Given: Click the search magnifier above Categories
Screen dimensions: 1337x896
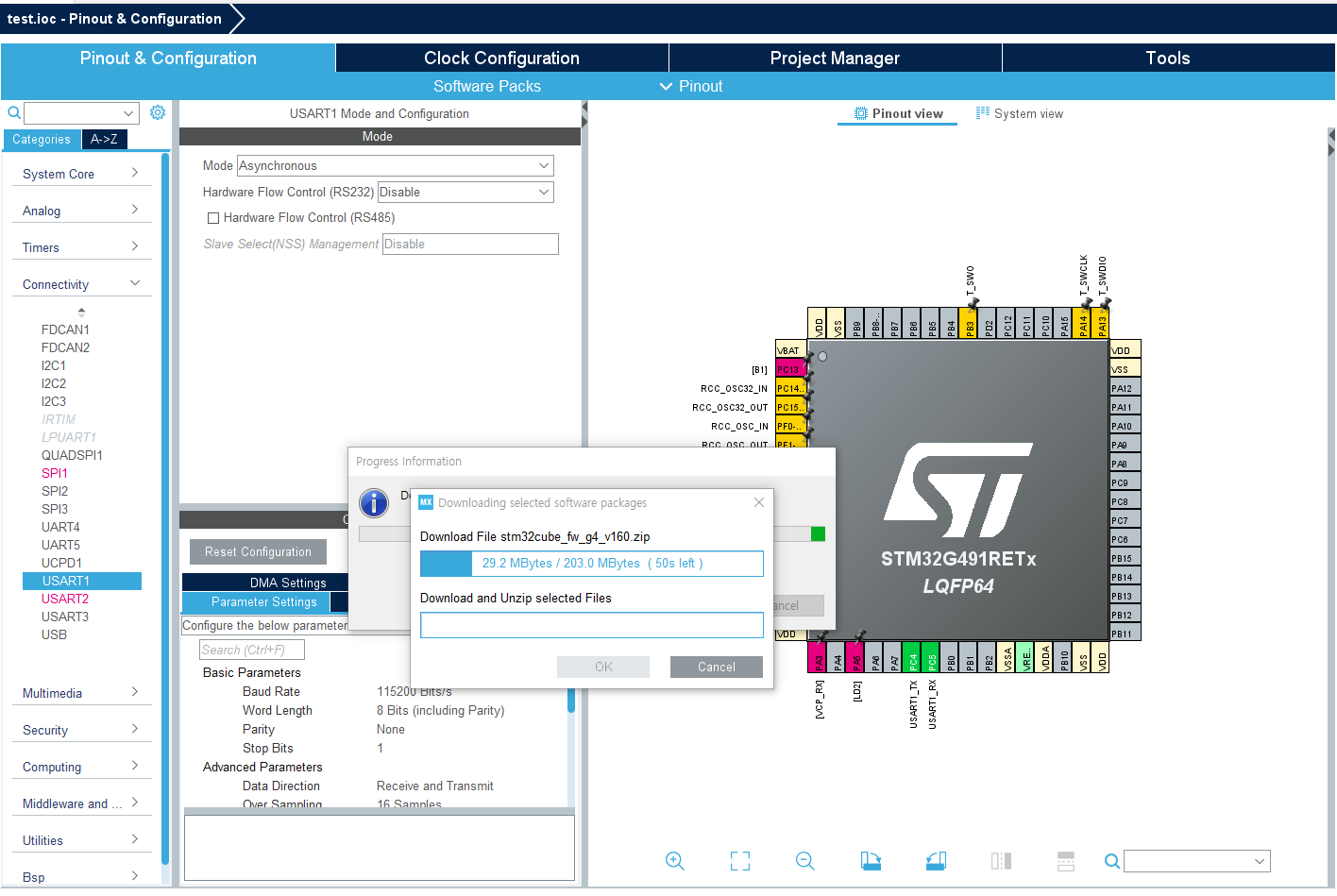Looking at the screenshot, I should click(x=14, y=112).
